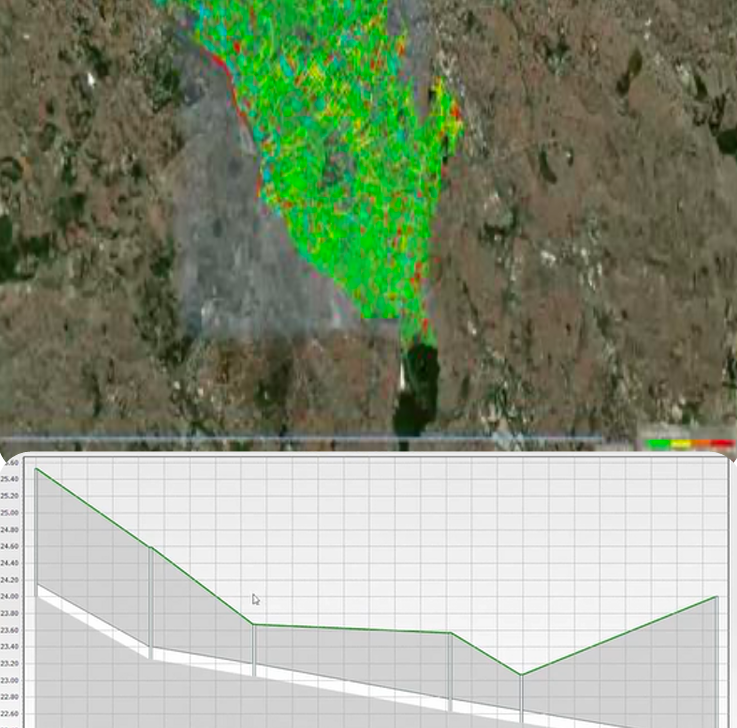
Task: Select the red legend color swatch
Action: coord(722,444)
